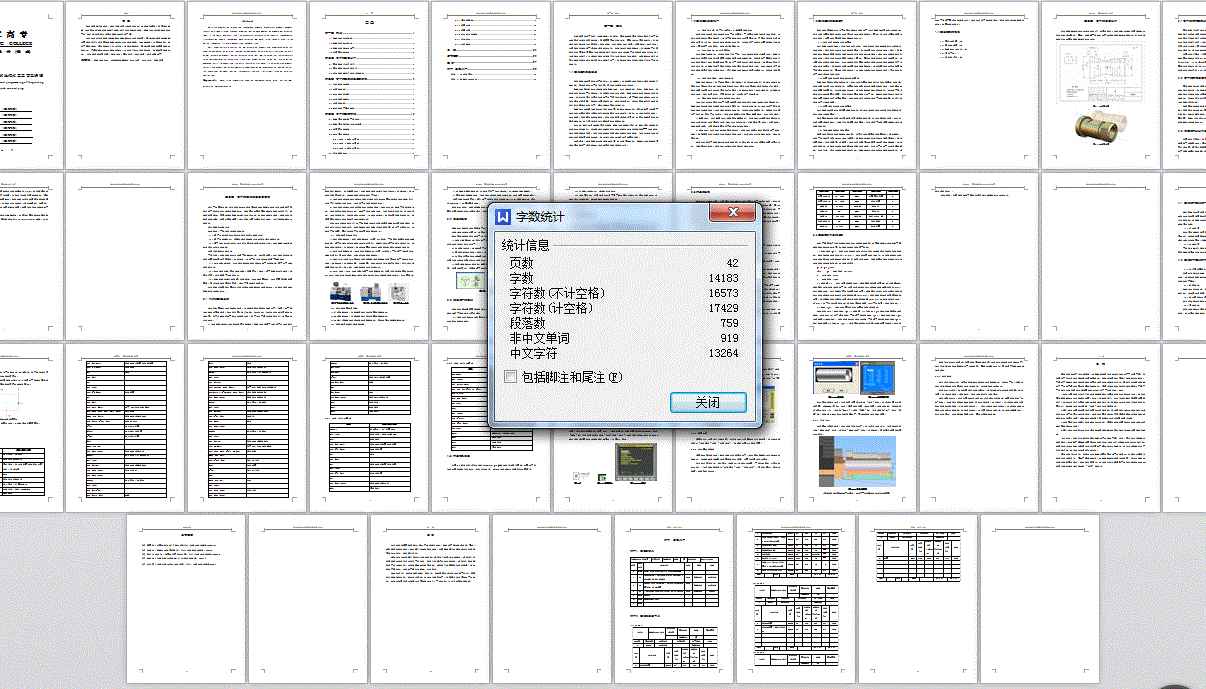Click the 统计信息 group heading
This screenshot has height=689, width=1206.
[x=525, y=244]
